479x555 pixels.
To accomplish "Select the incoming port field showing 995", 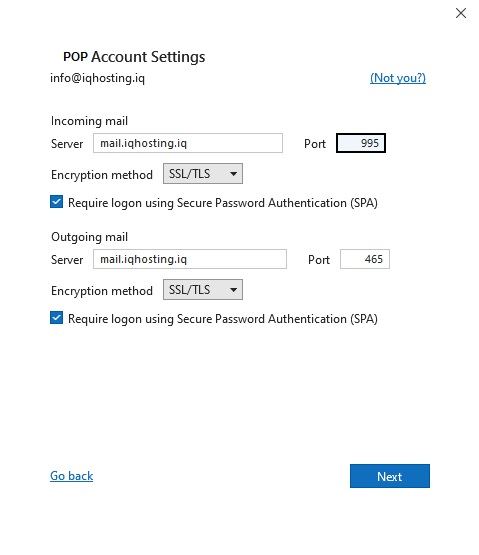I will (360, 143).
